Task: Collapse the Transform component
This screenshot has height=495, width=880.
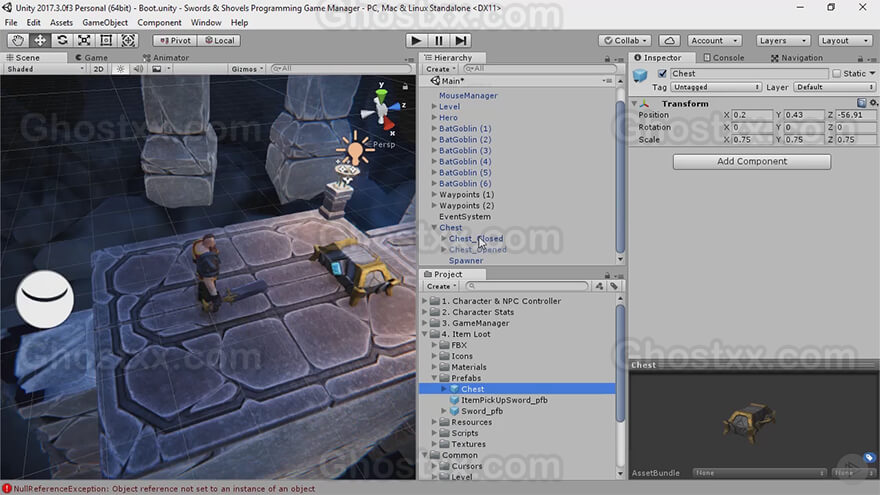Action: click(635, 104)
